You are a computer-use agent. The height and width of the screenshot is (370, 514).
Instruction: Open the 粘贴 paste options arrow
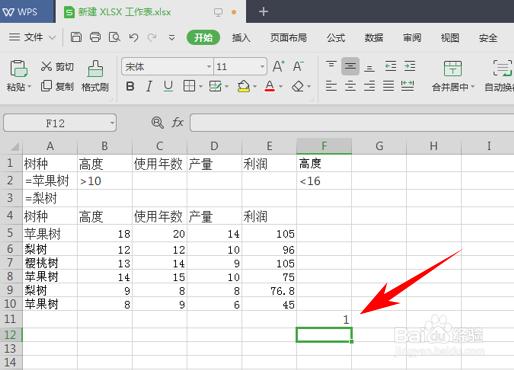pyautogui.click(x=29, y=87)
